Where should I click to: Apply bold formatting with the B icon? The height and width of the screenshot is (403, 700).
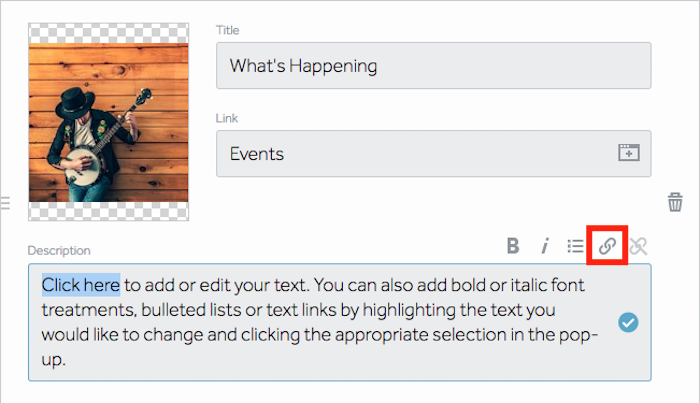pyautogui.click(x=513, y=245)
